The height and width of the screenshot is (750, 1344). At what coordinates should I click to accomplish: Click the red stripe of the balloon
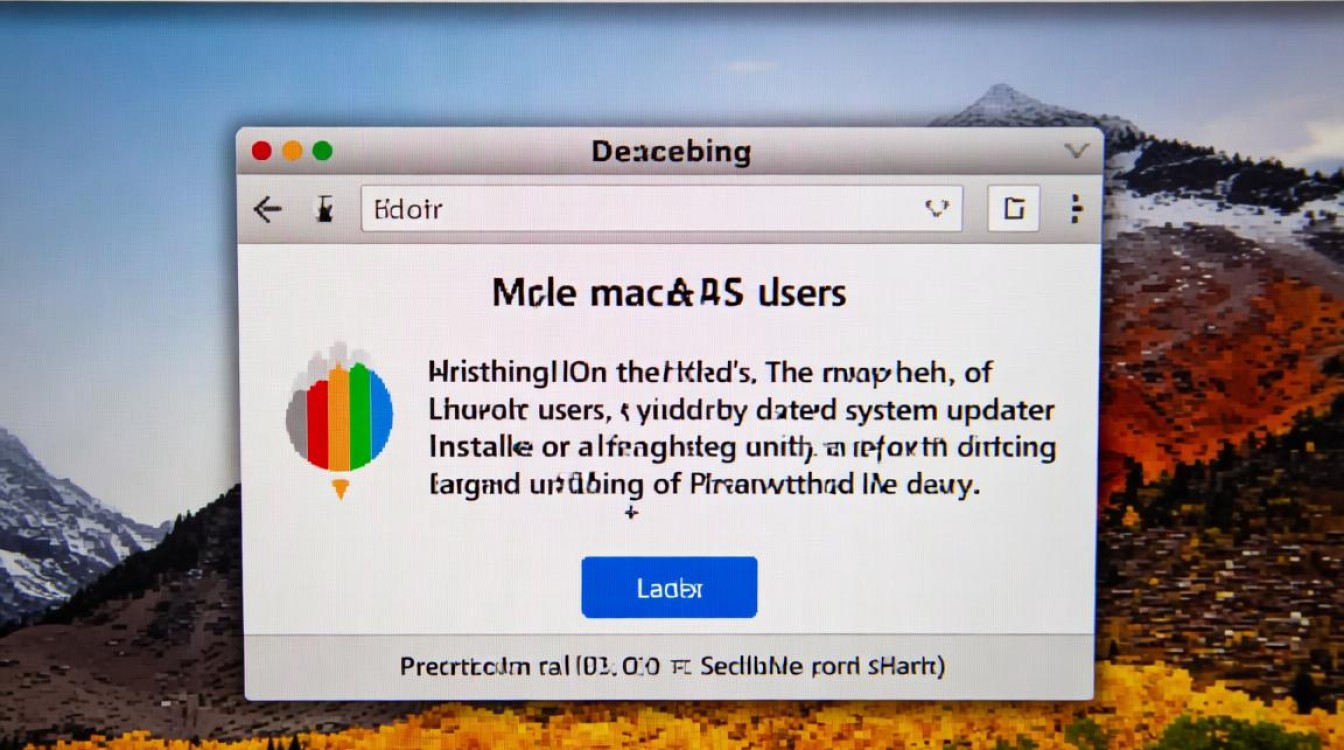point(318,420)
